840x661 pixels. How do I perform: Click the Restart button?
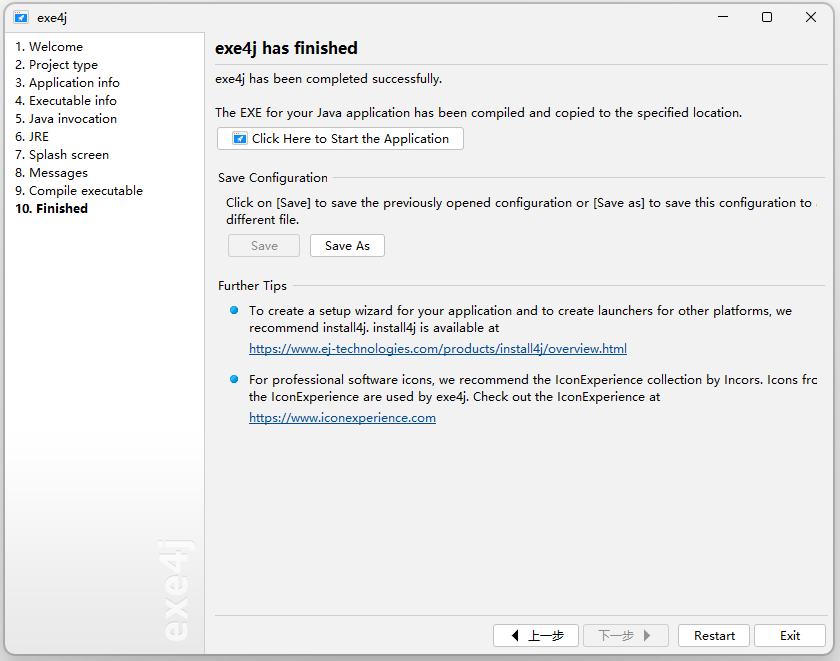714,636
